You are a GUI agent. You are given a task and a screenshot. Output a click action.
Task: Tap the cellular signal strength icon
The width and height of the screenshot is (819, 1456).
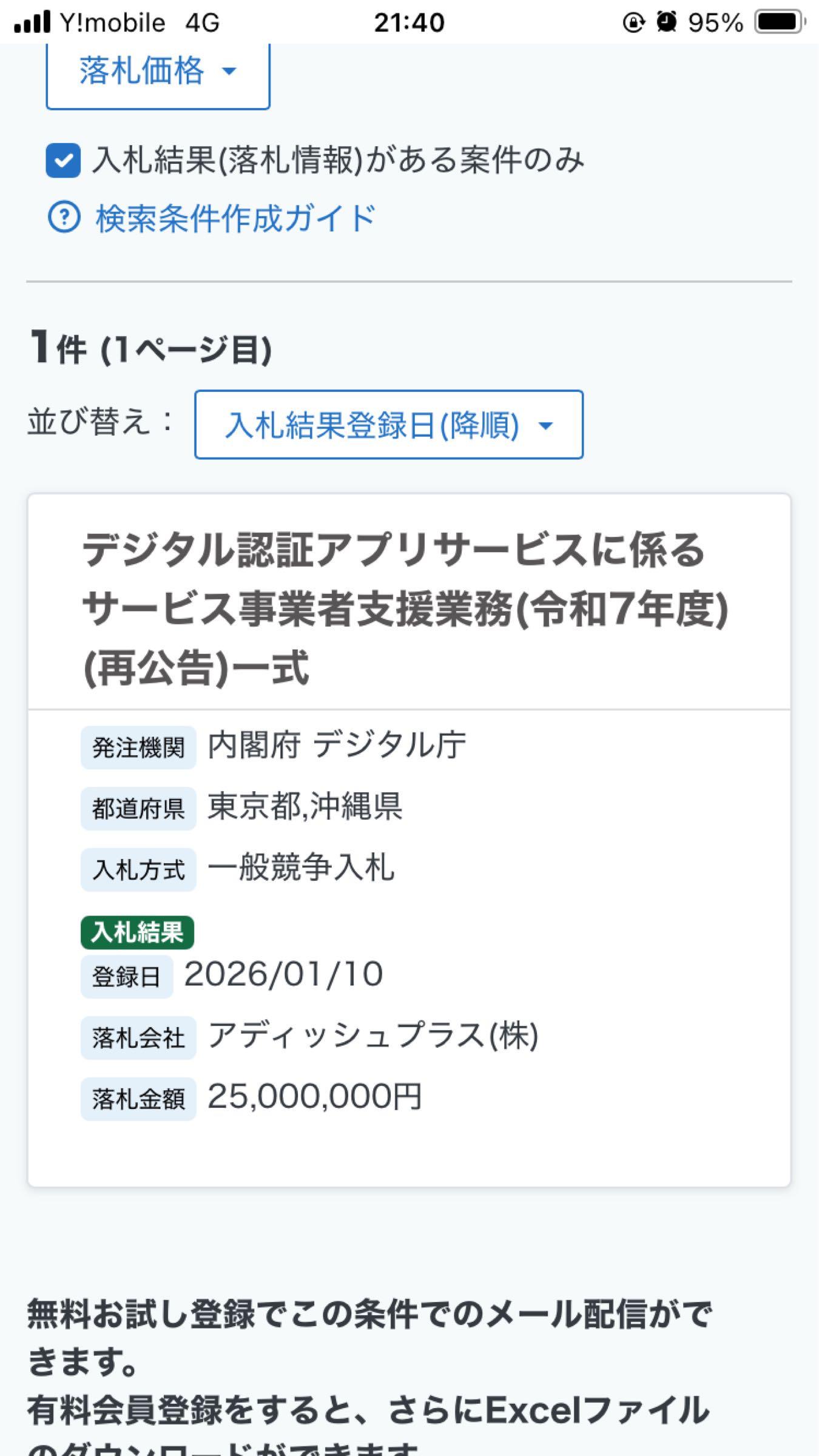[33, 22]
